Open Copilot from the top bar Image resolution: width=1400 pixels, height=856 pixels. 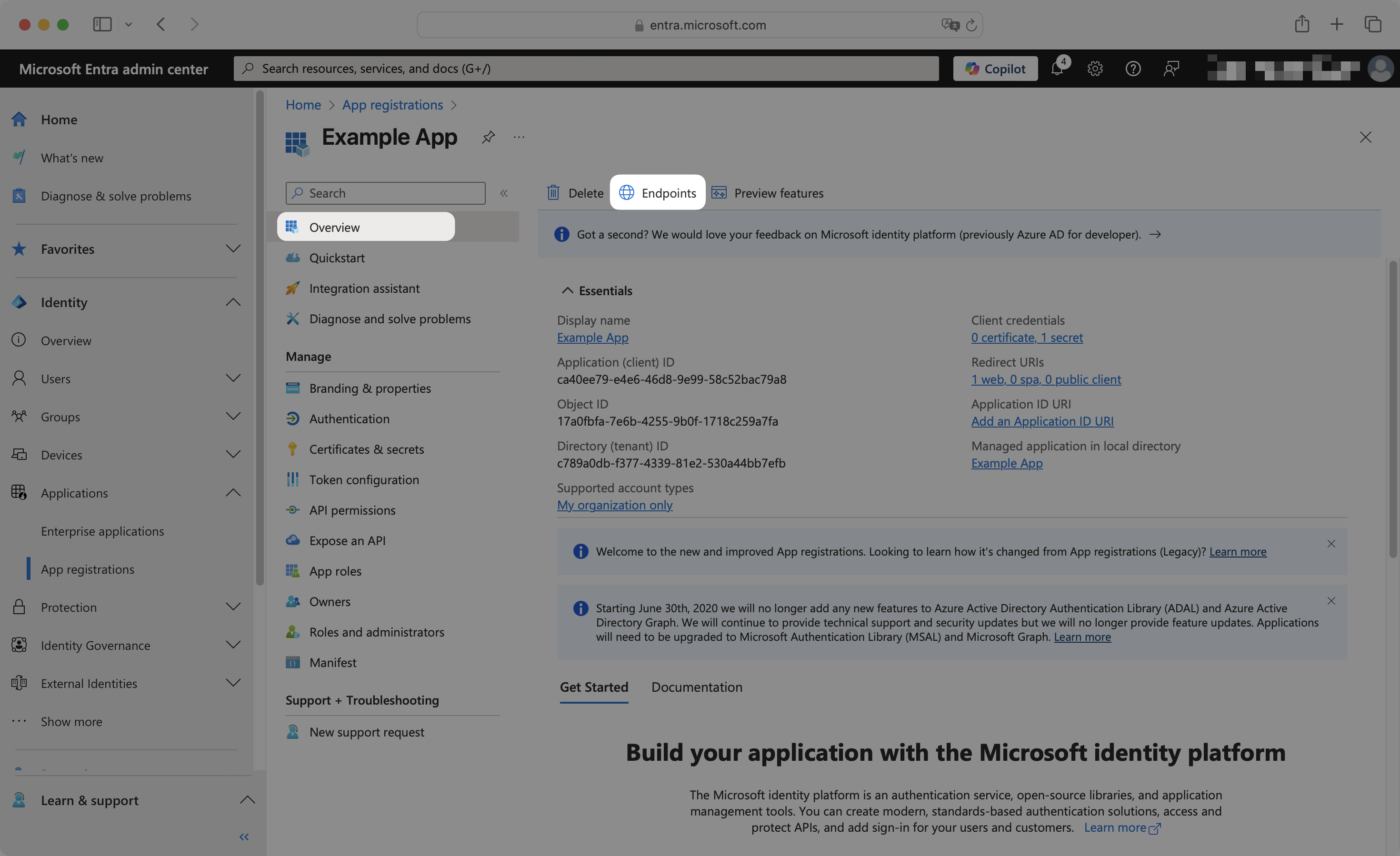point(995,68)
